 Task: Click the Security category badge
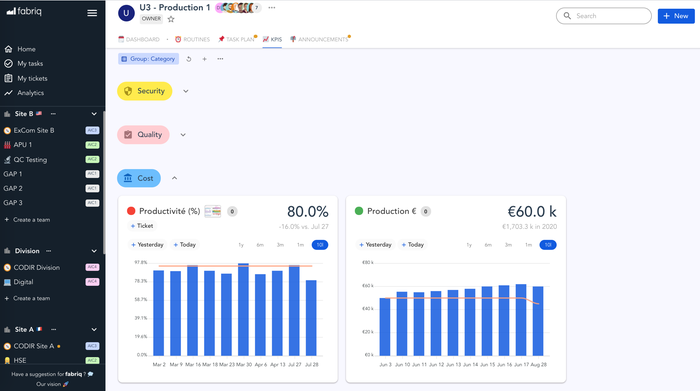pos(145,91)
